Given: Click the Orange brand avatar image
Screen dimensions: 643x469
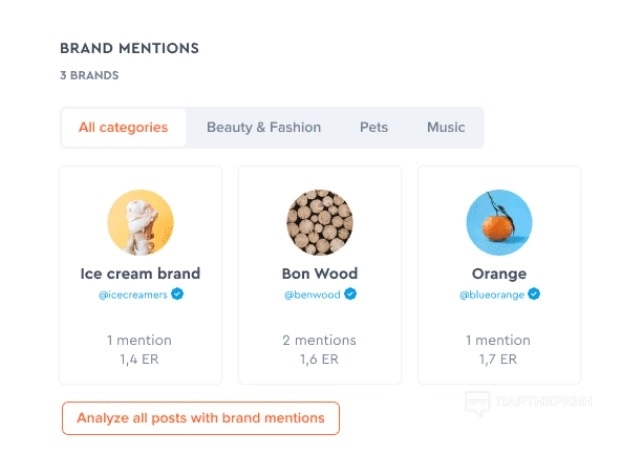Looking at the screenshot, I should [x=499, y=223].
